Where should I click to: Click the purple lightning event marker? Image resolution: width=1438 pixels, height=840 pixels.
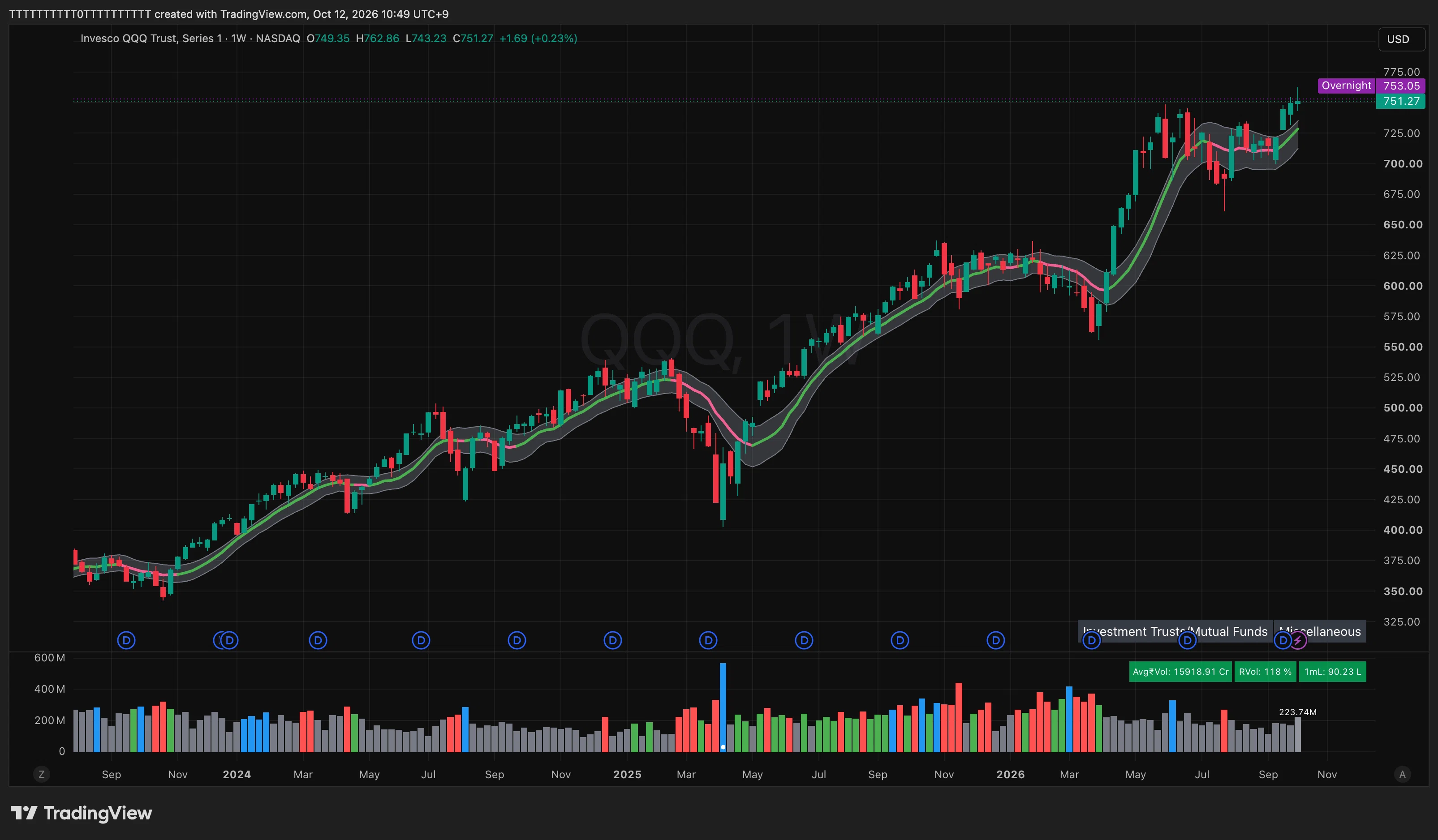pos(1298,640)
